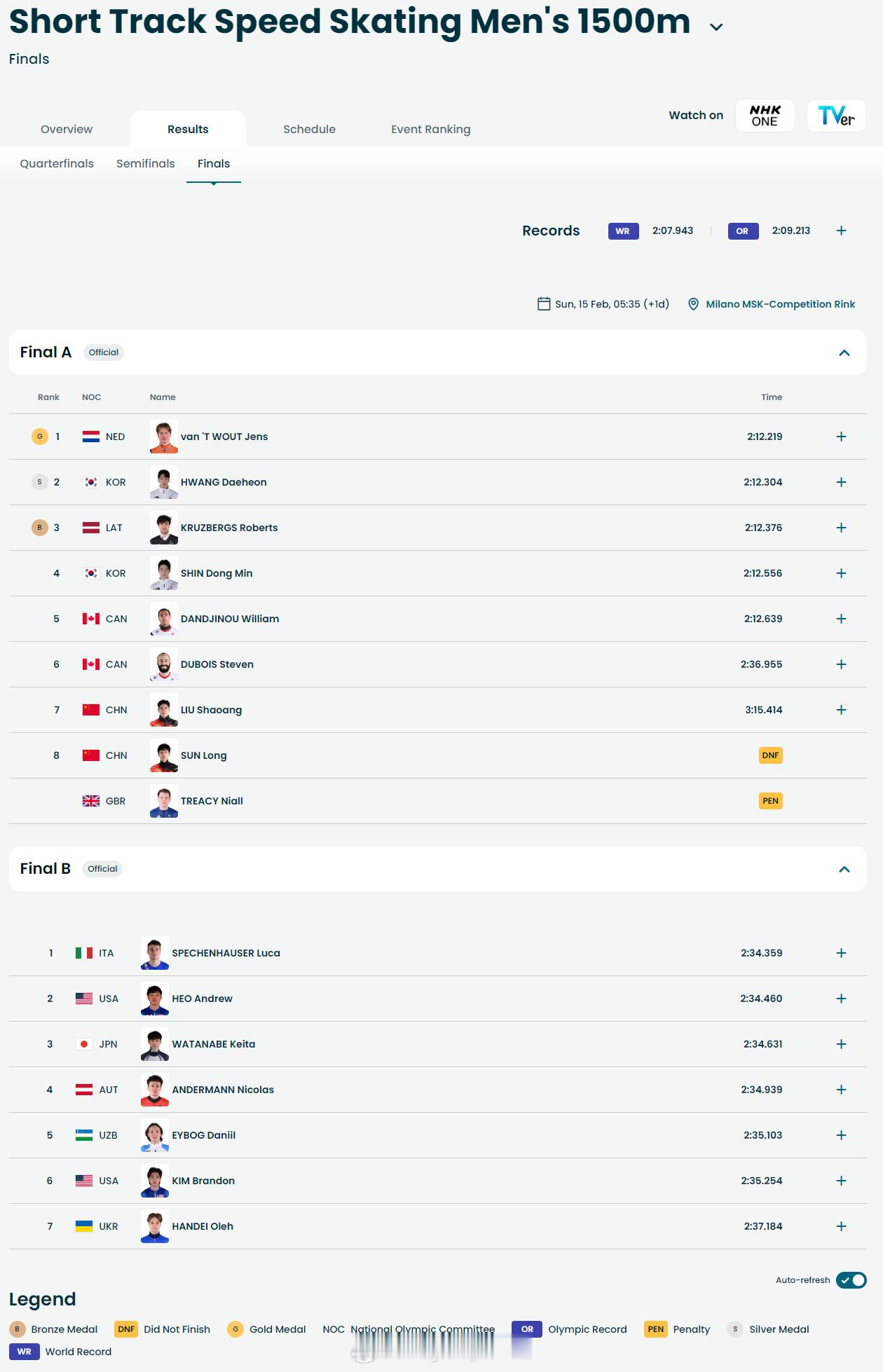Click the gold medal icon for rank 1

tap(40, 437)
